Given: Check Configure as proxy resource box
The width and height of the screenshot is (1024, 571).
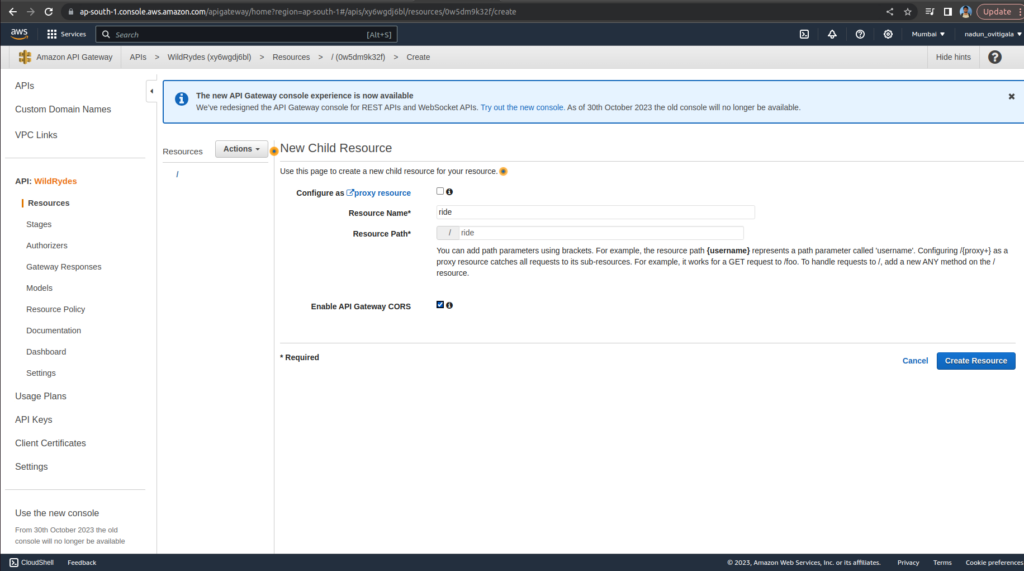Looking at the screenshot, I should click(x=440, y=191).
